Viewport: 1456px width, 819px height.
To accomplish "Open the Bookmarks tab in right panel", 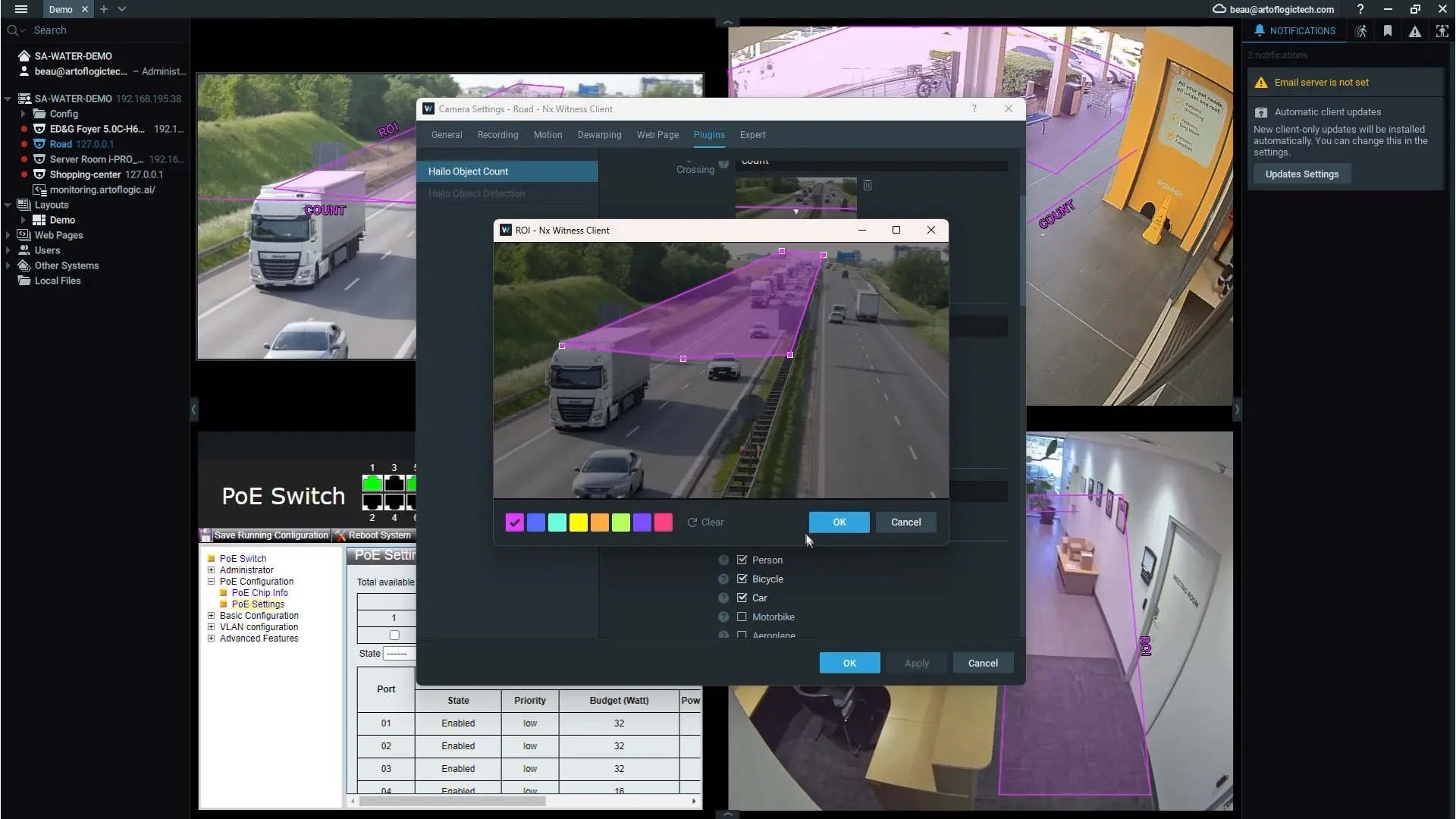I will [x=1388, y=31].
